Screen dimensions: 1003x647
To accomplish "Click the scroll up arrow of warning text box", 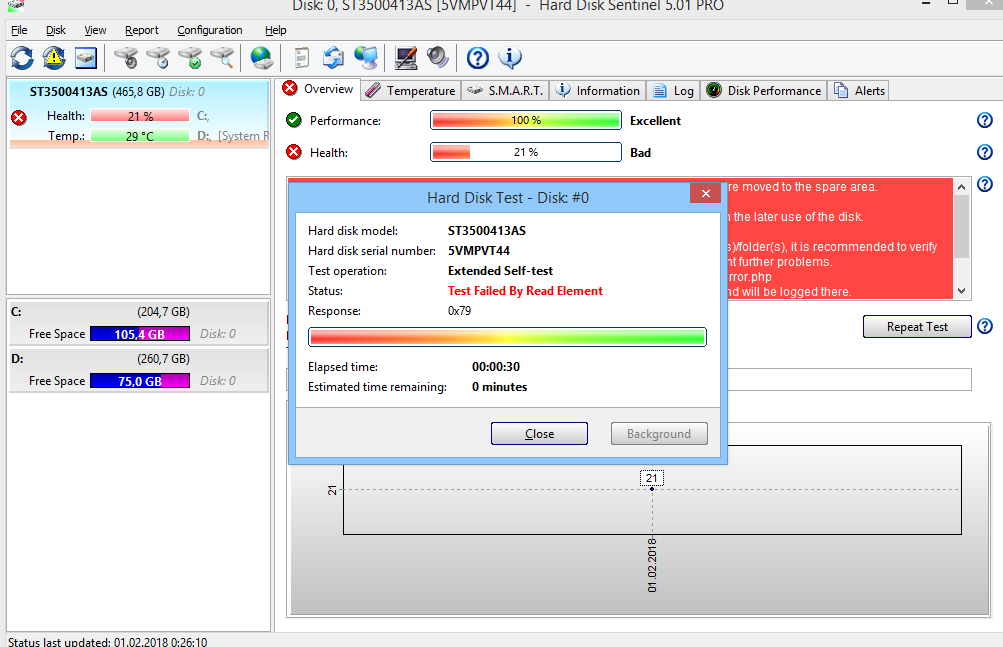I will point(961,187).
